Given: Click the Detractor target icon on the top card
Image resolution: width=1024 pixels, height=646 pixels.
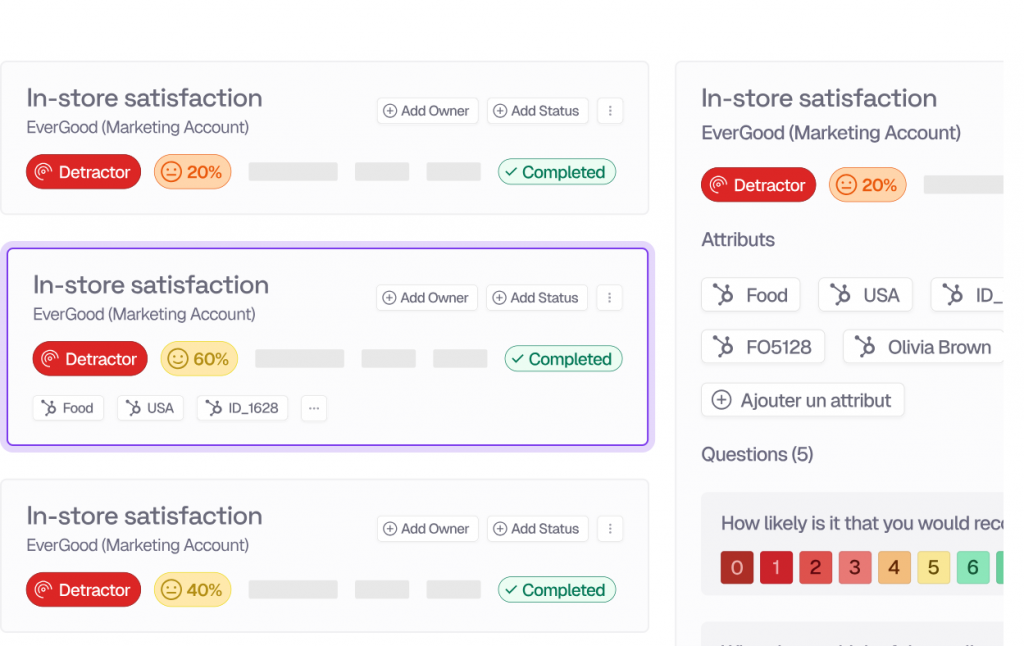Looking at the screenshot, I should coord(44,171).
